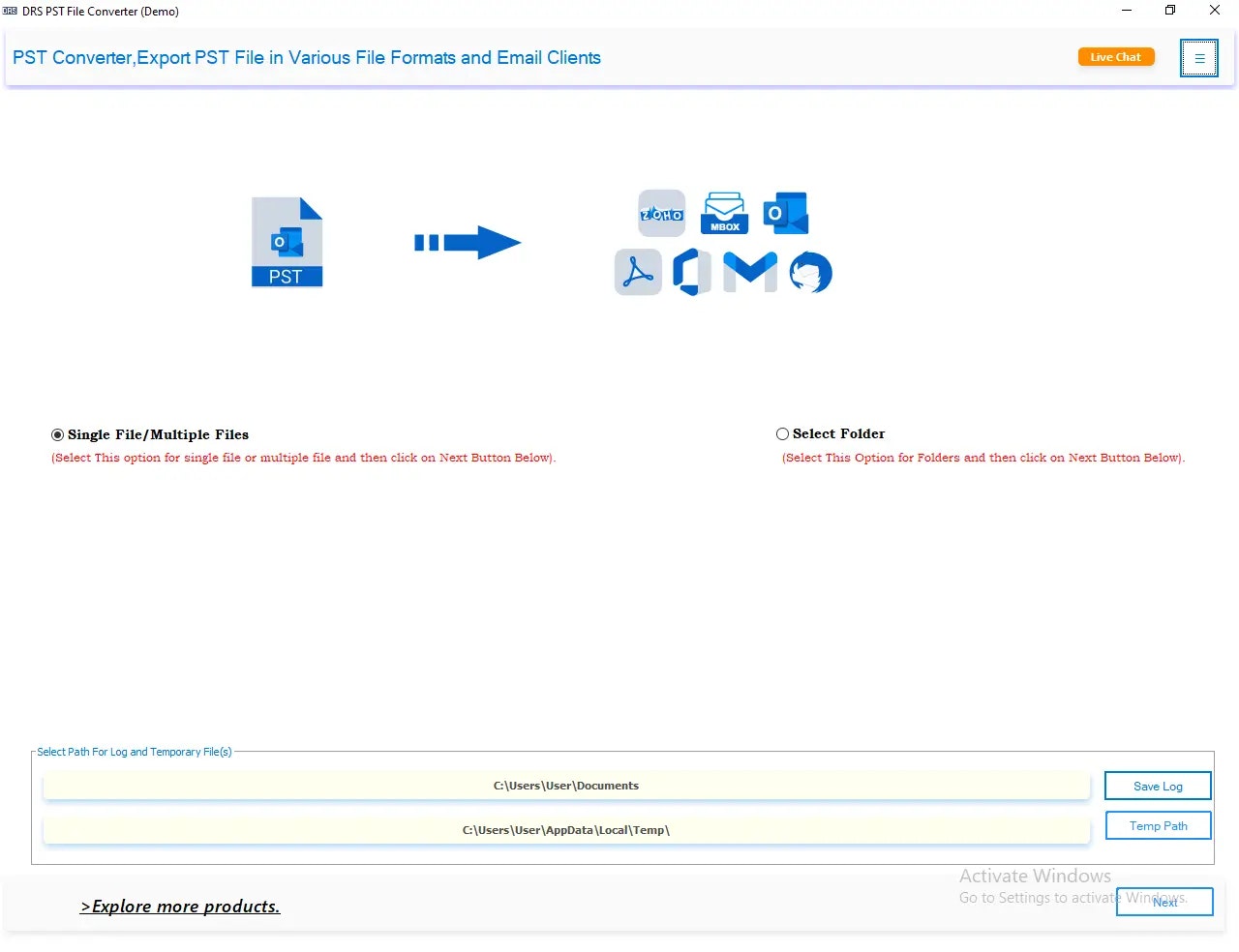Click the PST file icon
Screen dimensions: 1239x952
[x=287, y=242]
